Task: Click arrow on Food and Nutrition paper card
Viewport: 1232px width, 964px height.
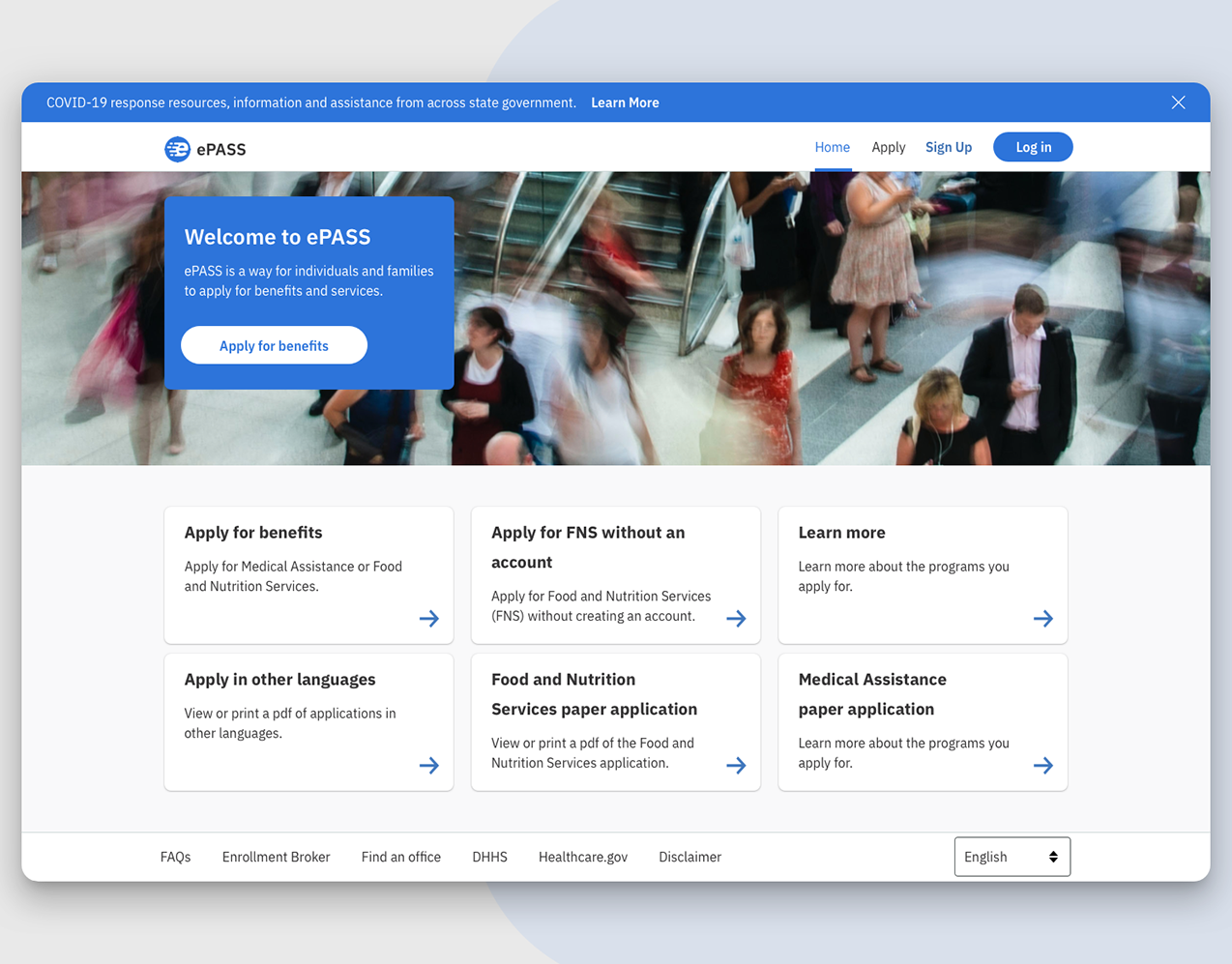Action: pos(736,766)
